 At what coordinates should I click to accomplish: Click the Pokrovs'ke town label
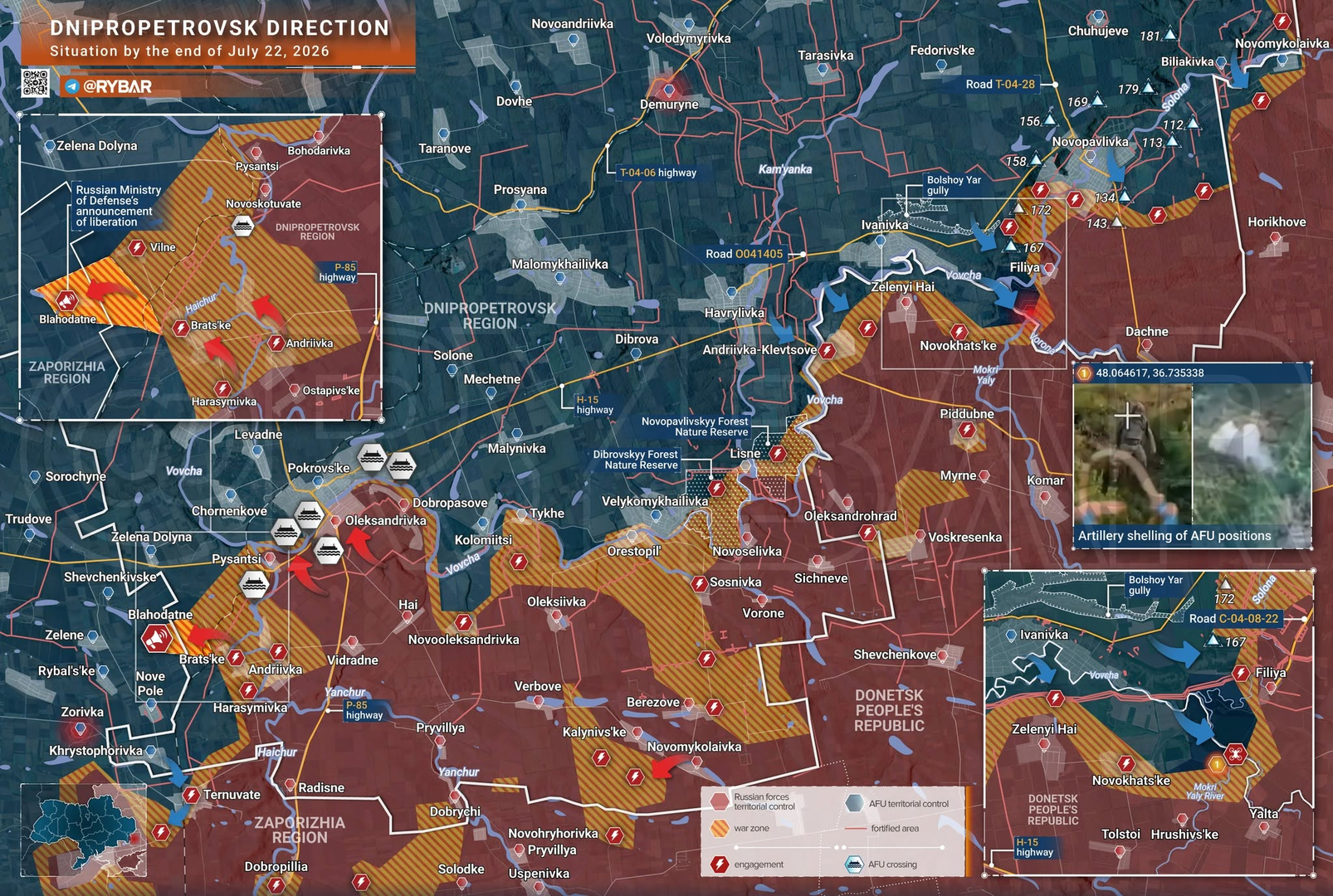click(319, 468)
